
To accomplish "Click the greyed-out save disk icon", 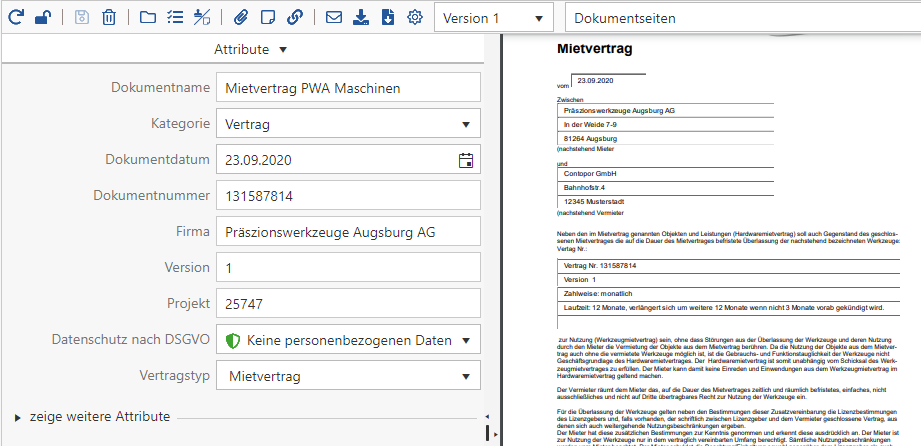I will point(82,18).
